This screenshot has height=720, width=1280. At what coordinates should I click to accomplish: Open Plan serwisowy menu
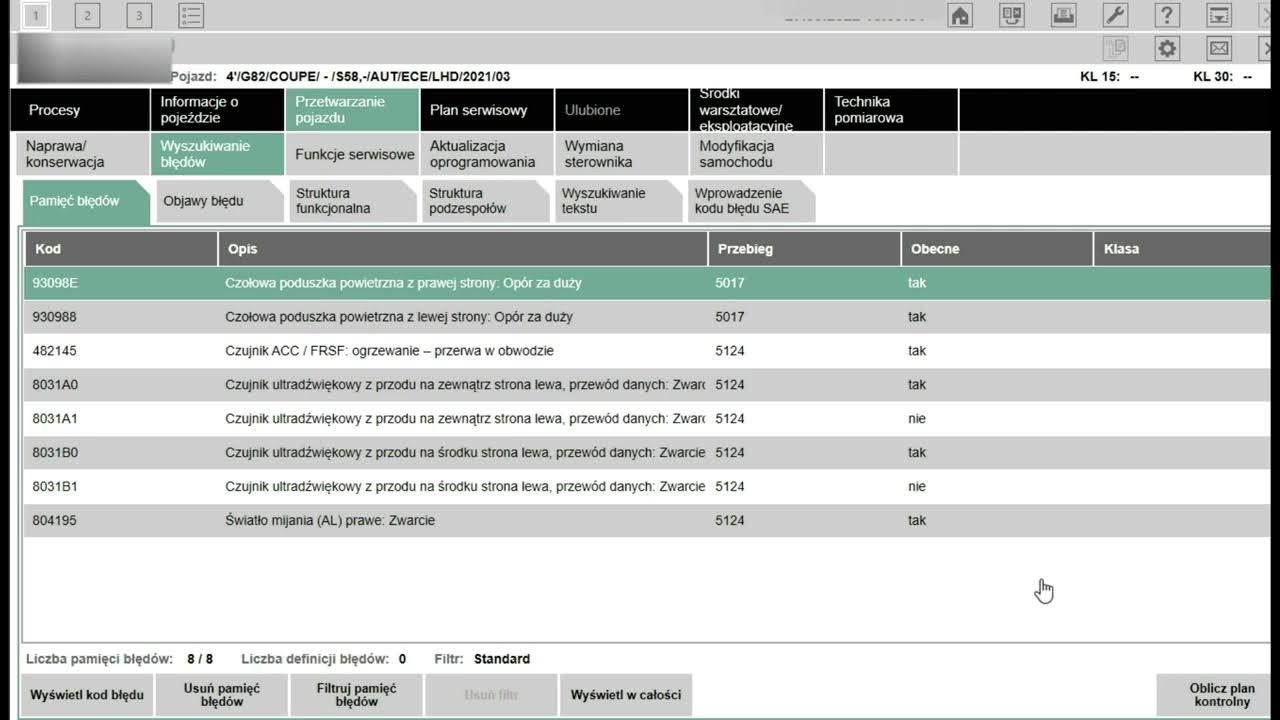487,110
